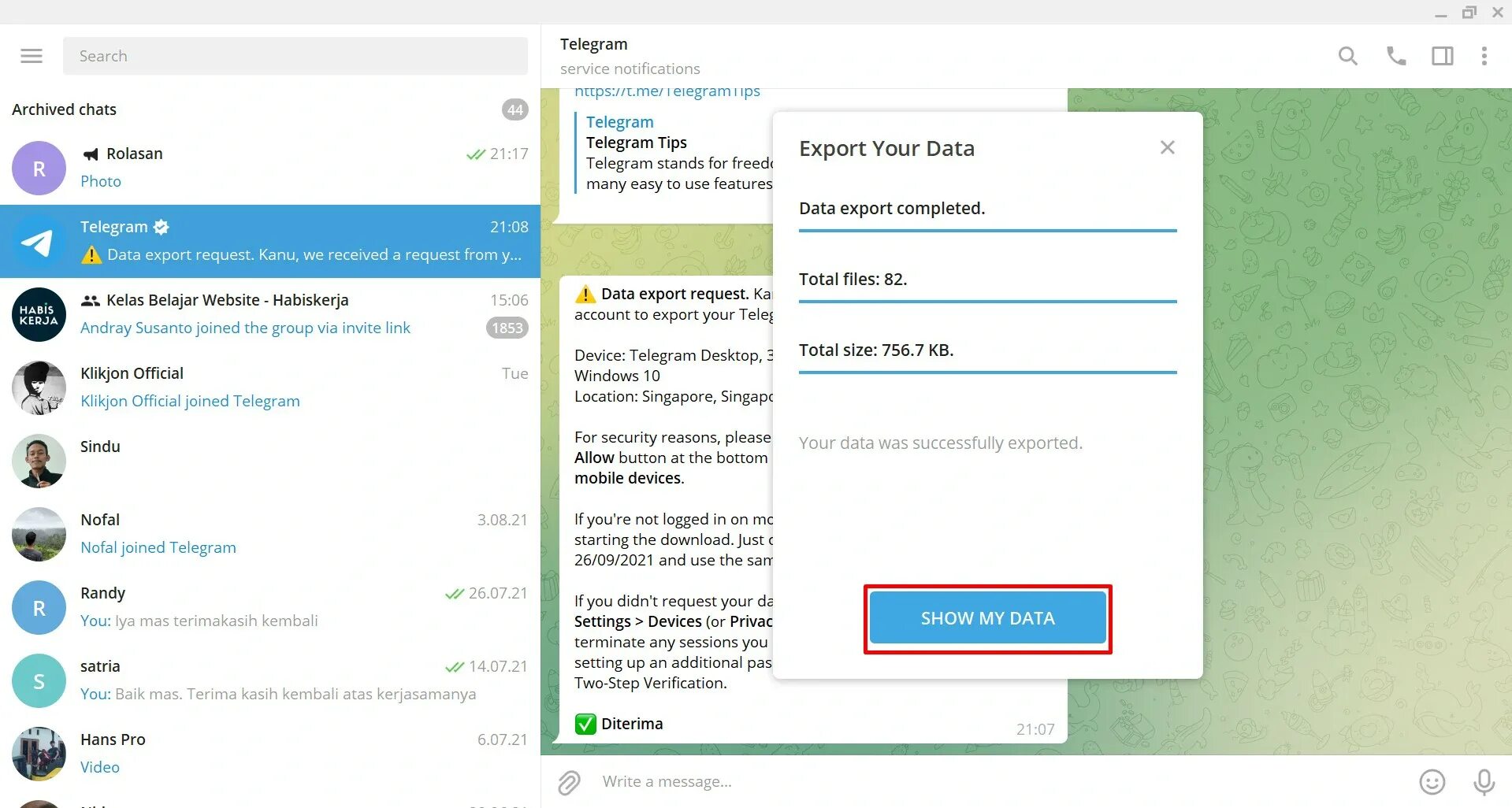Open the Hans Pro chat
This screenshot has width=1512, height=808.
point(270,754)
